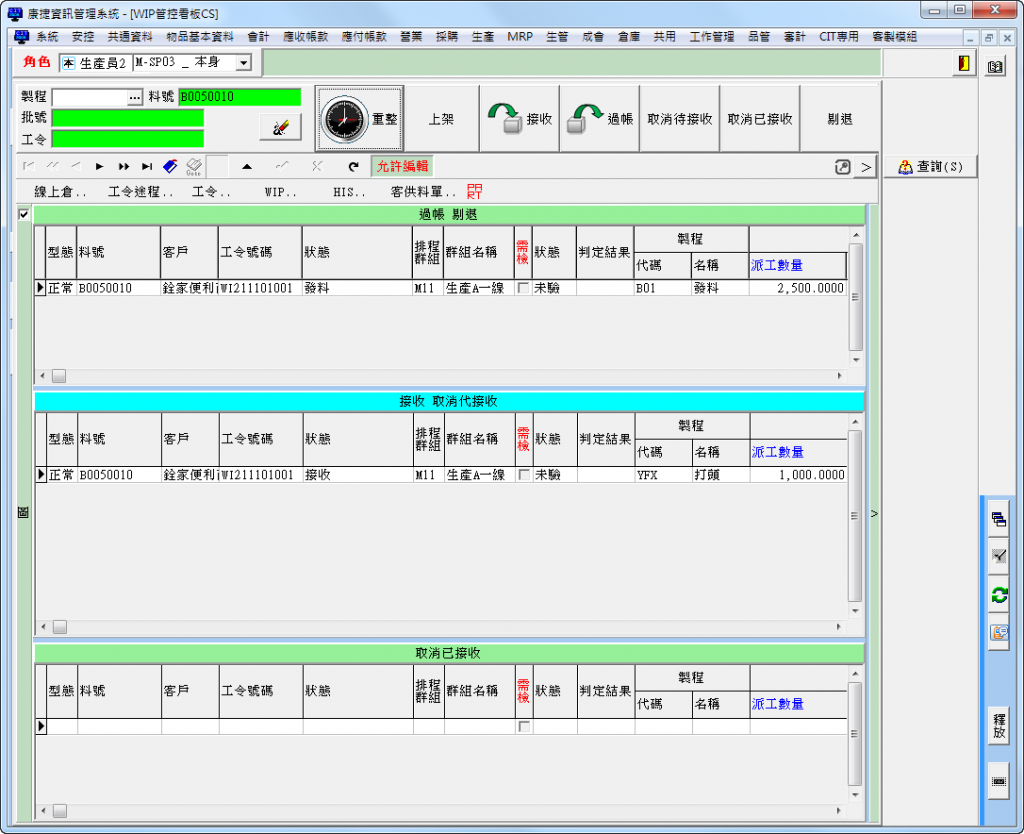
Task: Open the 角色 role dropdown
Action: [x=243, y=63]
